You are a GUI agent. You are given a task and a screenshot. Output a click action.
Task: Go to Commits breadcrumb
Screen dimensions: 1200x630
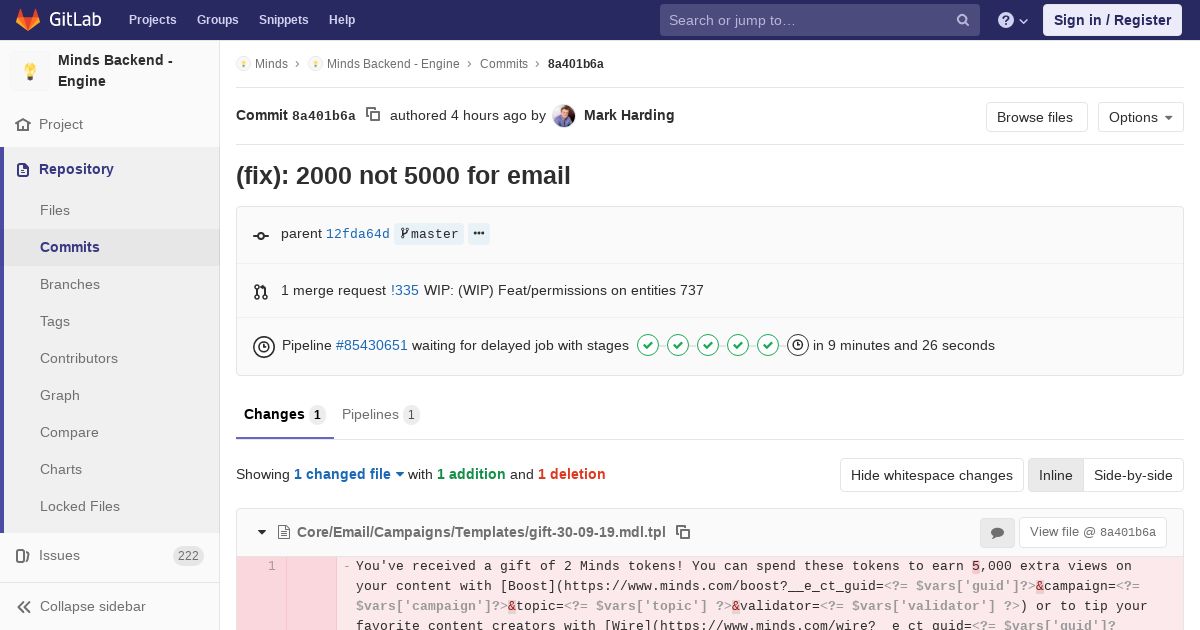(504, 64)
